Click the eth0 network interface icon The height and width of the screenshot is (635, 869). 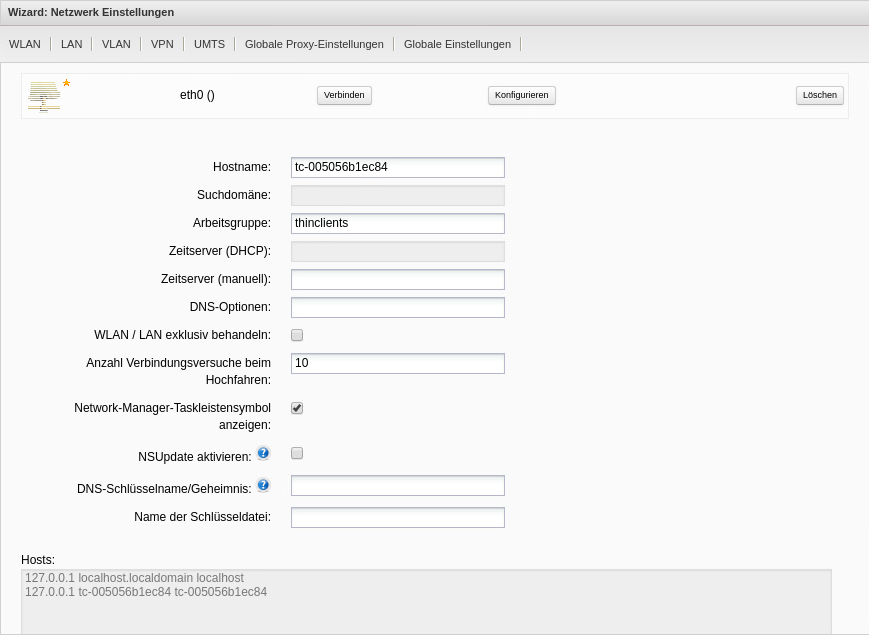tap(46, 95)
